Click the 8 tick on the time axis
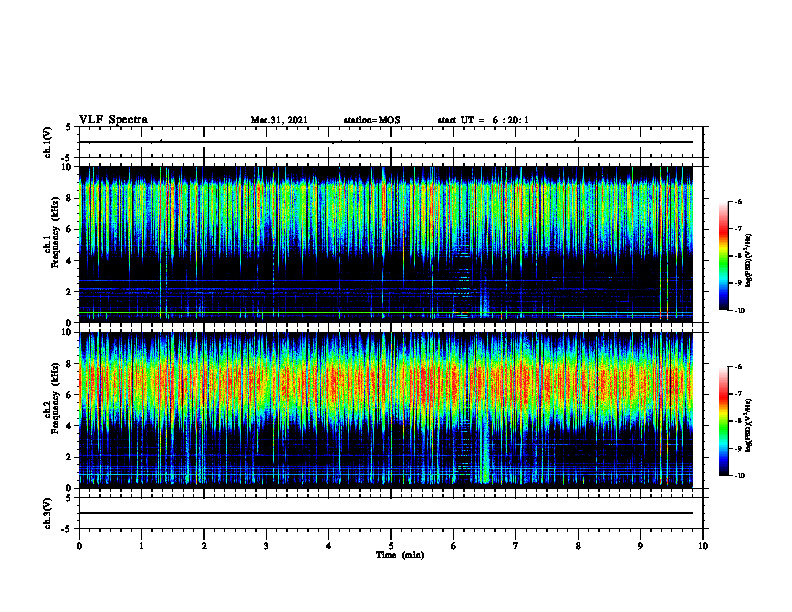Image resolution: width=792 pixels, height=612 pixels. (578, 546)
